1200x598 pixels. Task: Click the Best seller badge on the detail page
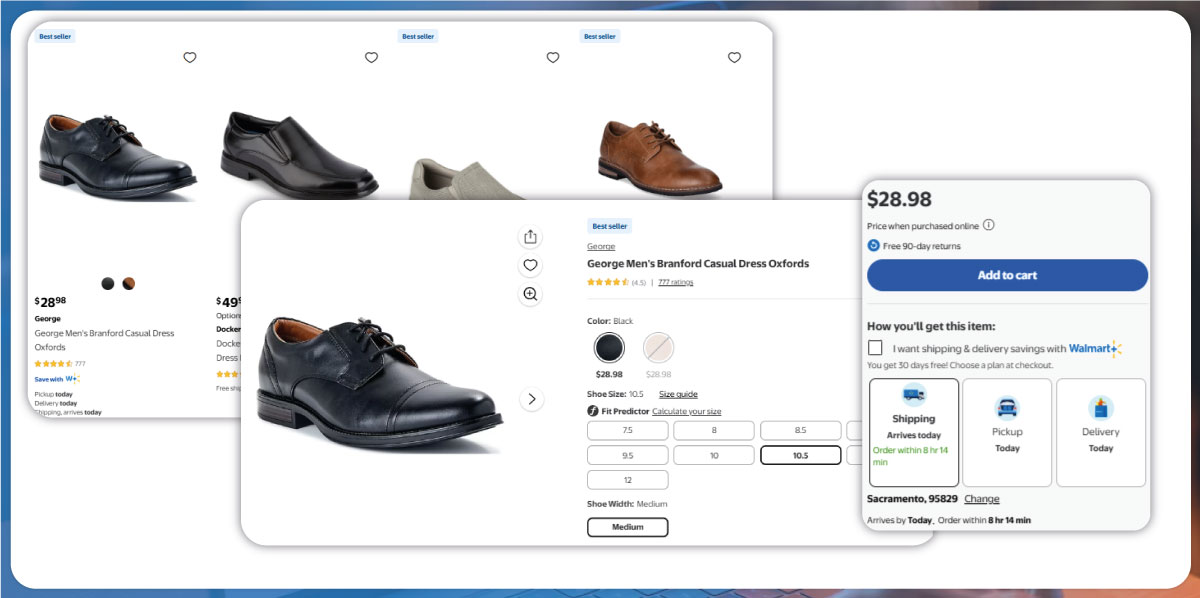609,226
